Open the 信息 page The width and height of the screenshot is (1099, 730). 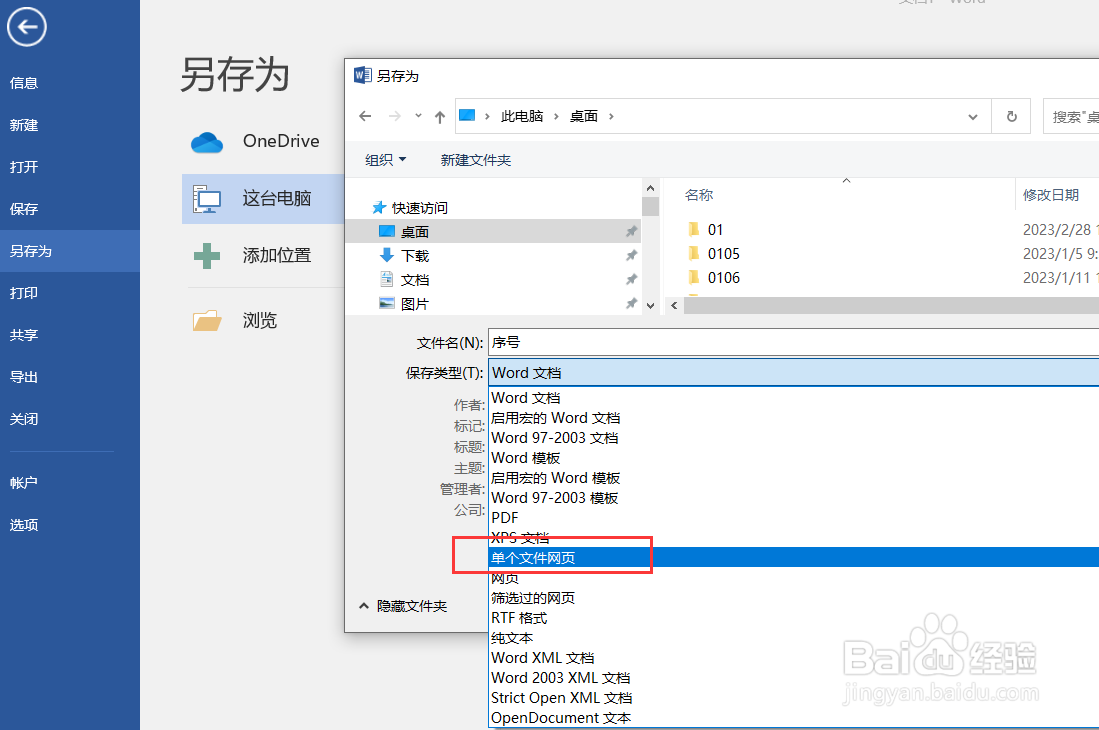(24, 83)
